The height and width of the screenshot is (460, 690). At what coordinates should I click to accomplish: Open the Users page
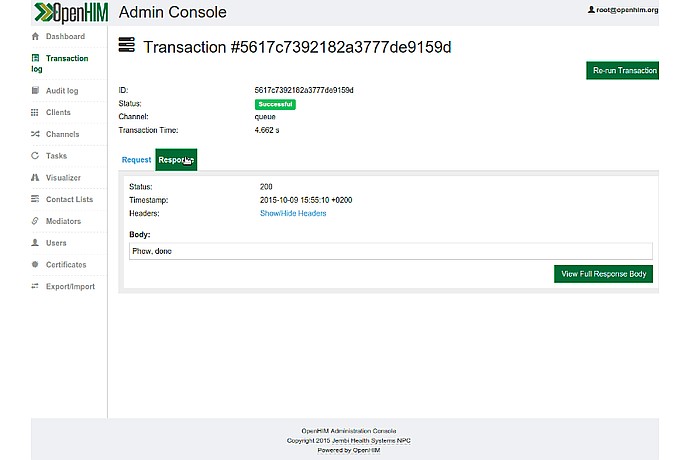point(56,243)
